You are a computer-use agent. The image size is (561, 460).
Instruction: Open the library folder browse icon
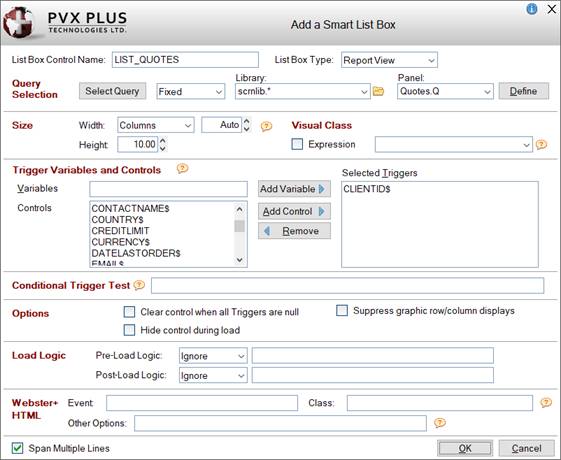(x=378, y=91)
